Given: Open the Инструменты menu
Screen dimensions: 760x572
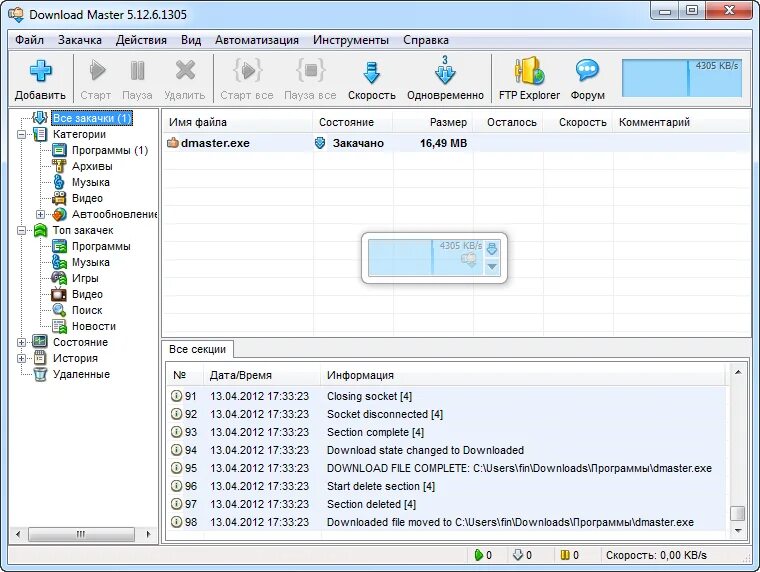Looking at the screenshot, I should click(351, 40).
